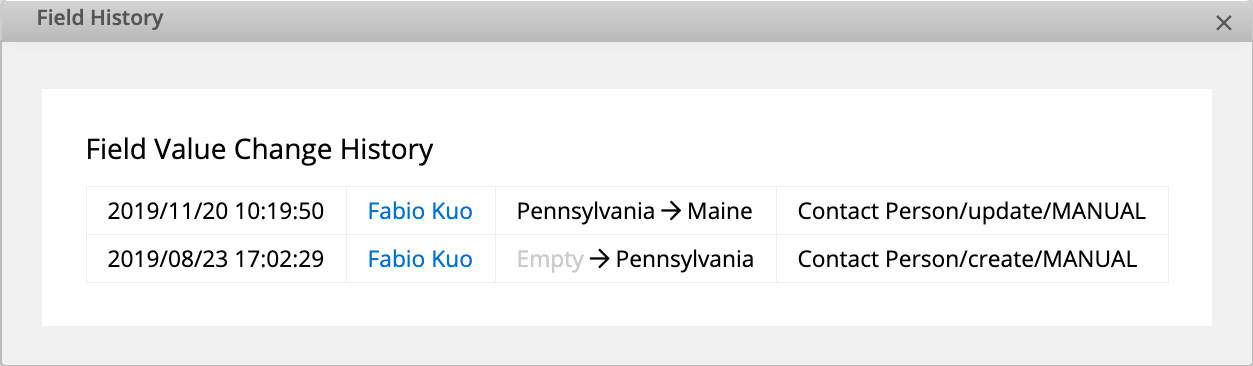Click the Maine new value text
This screenshot has height=366, width=1253.
point(720,211)
